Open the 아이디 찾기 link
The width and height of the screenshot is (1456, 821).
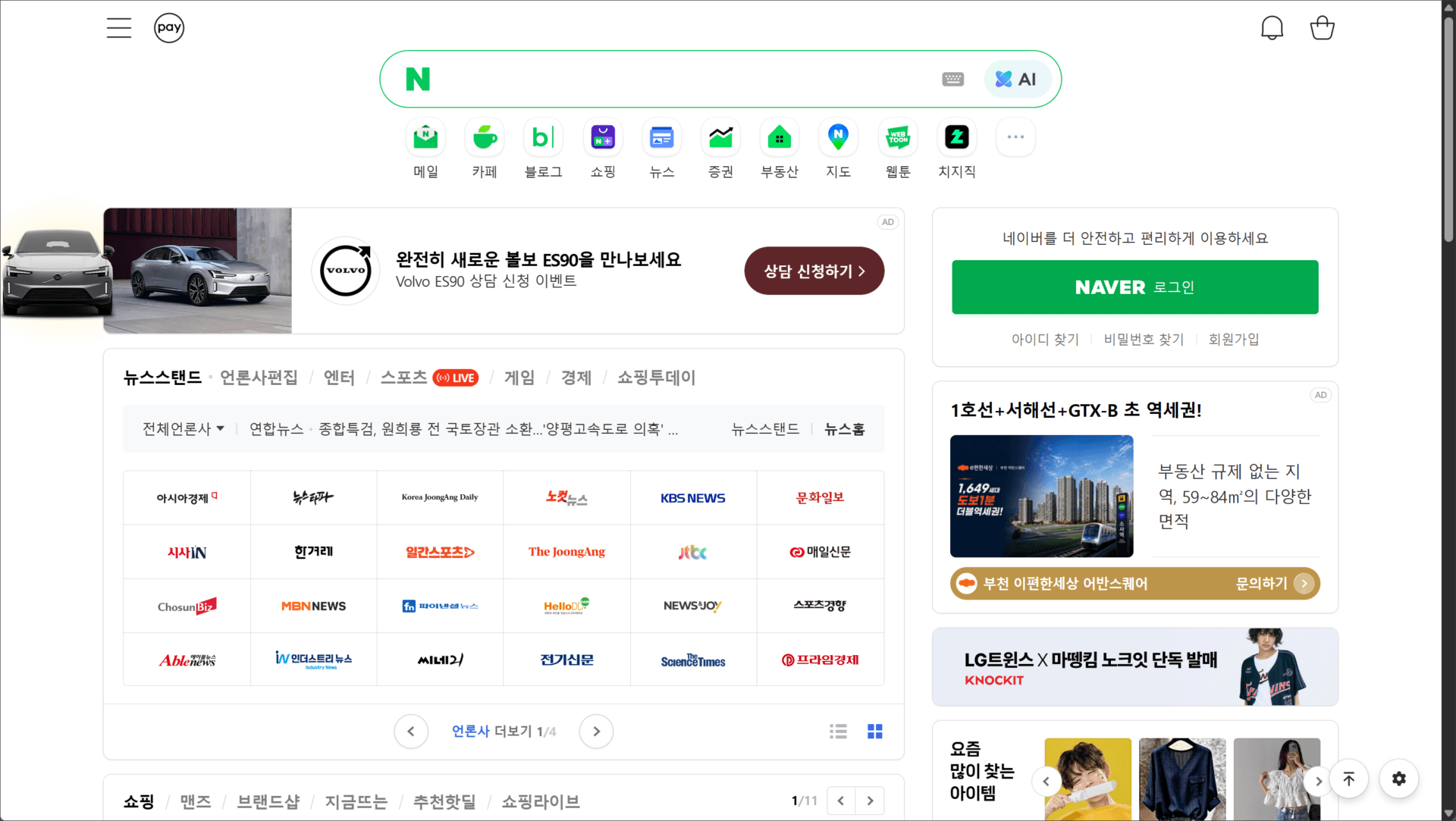(x=1045, y=339)
